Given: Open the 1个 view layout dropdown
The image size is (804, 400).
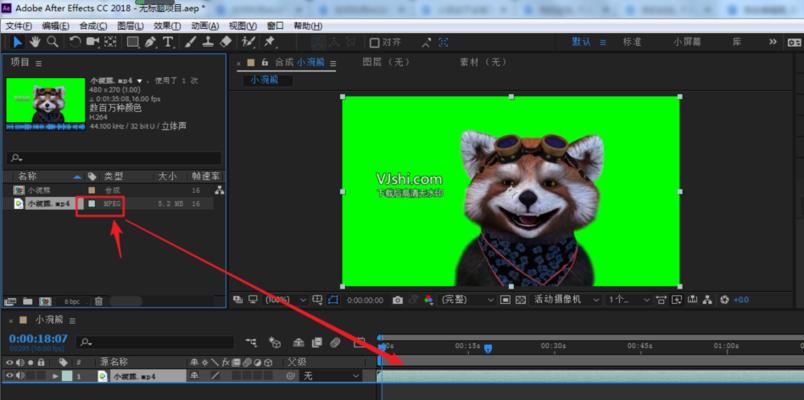Looking at the screenshot, I should click(x=629, y=300).
